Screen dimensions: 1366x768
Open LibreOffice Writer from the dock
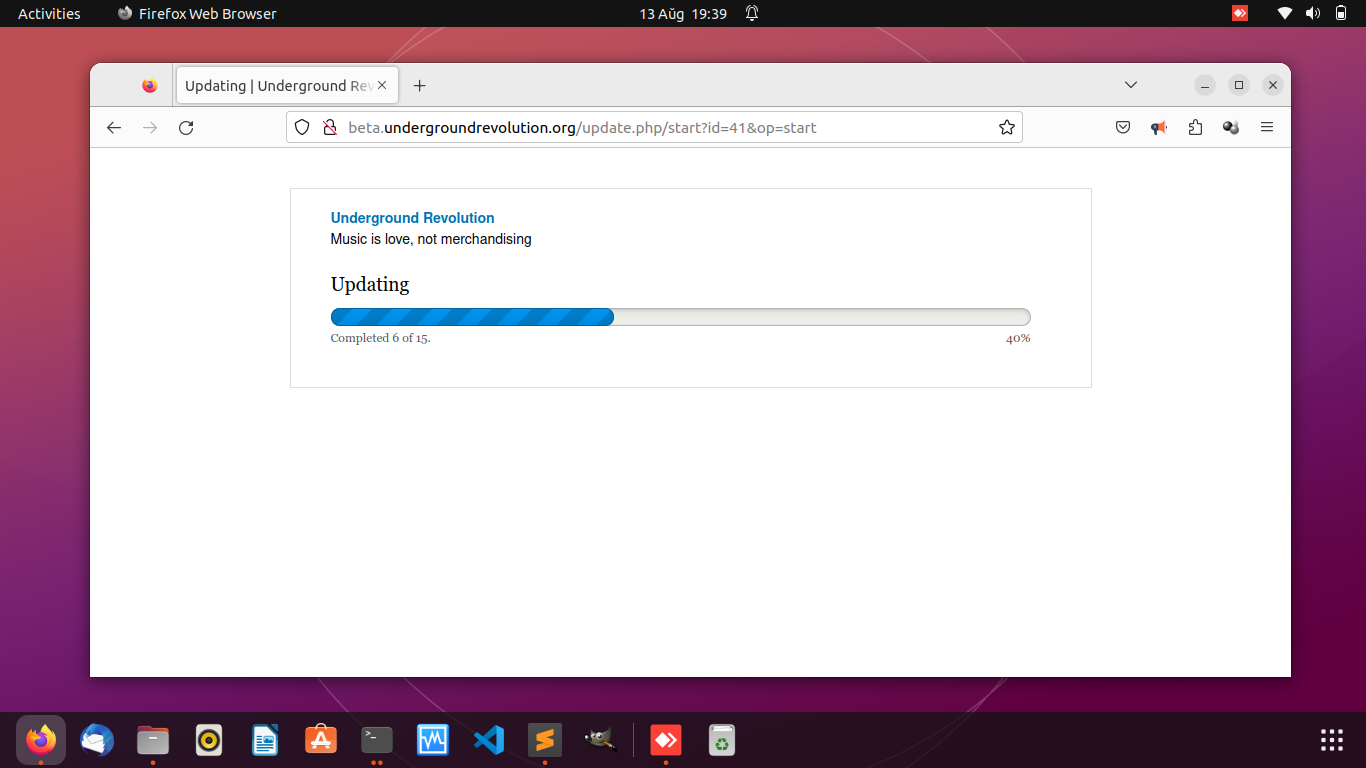click(265, 740)
